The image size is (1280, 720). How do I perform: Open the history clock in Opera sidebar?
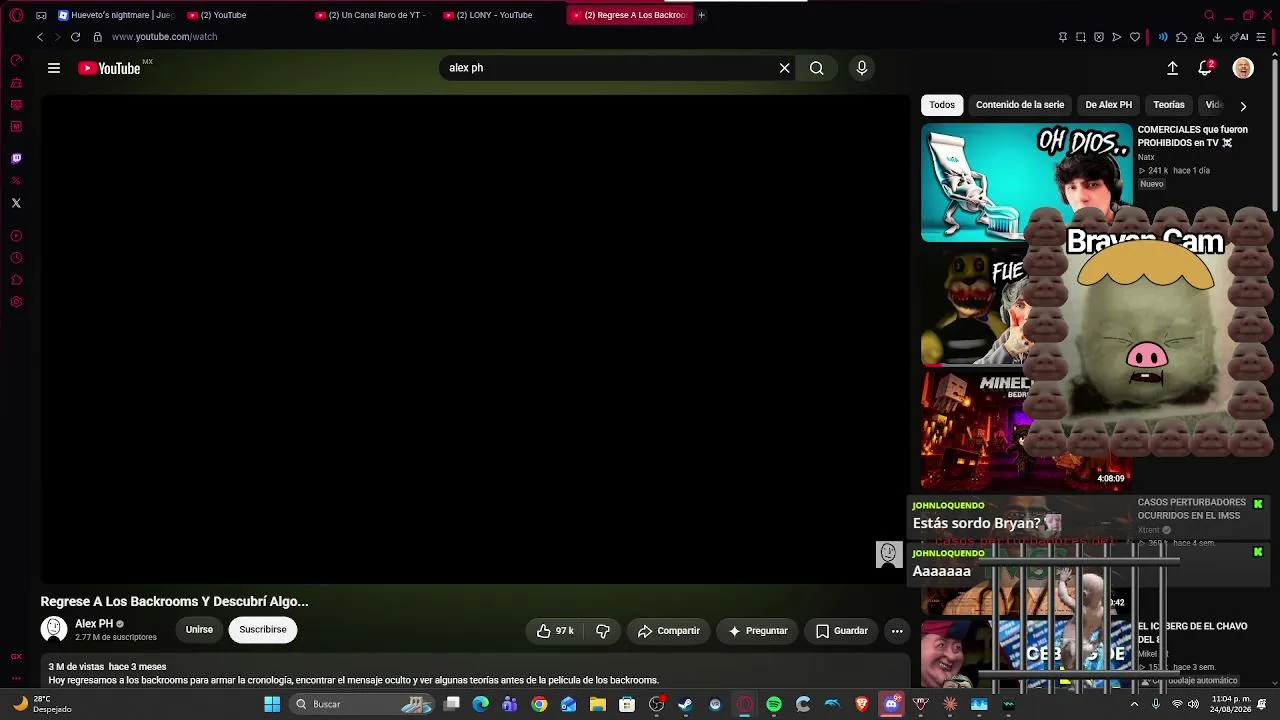pos(16,258)
